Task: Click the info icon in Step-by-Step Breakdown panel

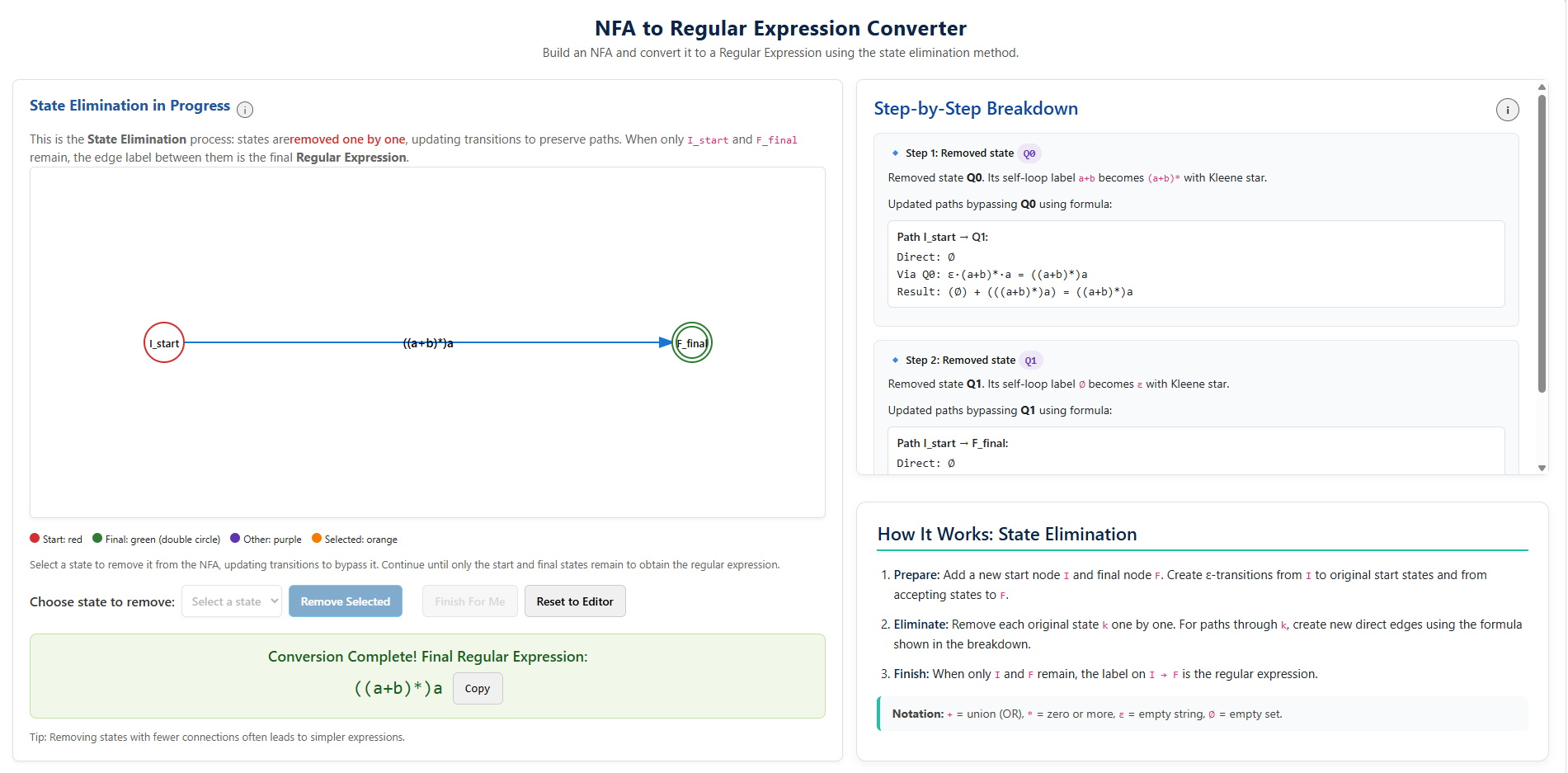Action: 1508,109
